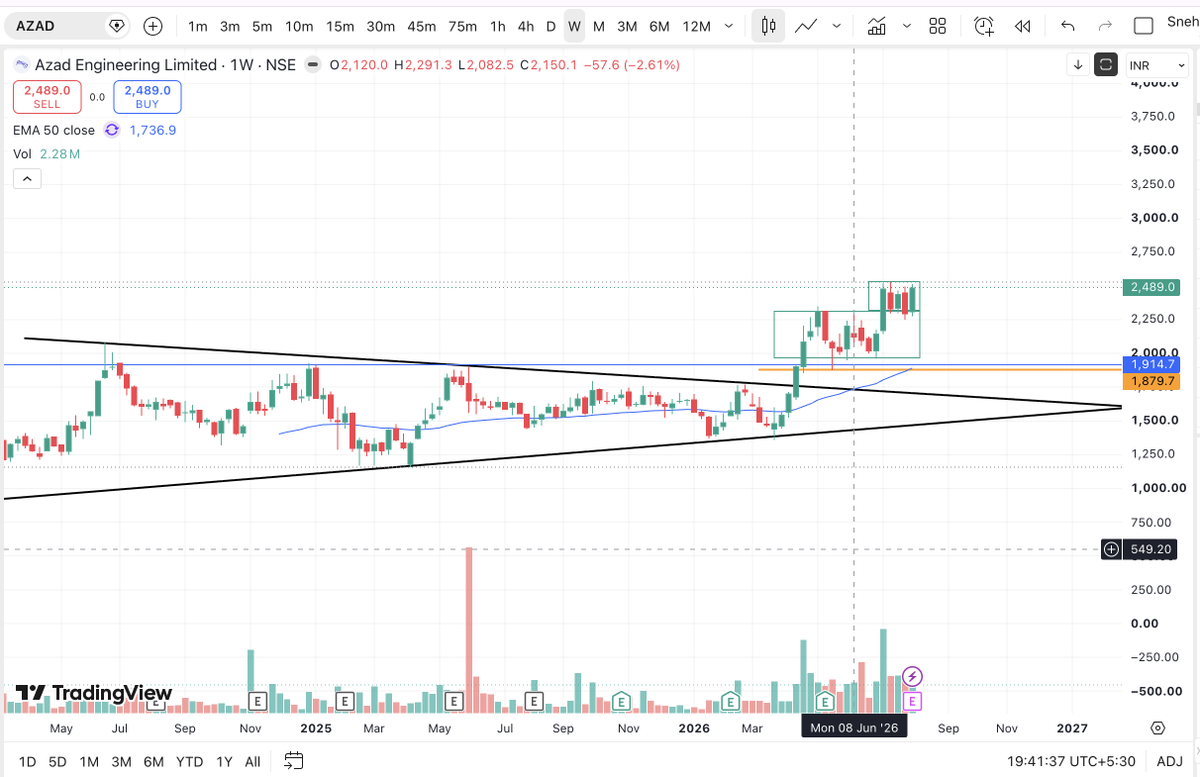Screen dimensions: 1200x777
Task: Switch to the 12M interval
Action: [x=696, y=26]
